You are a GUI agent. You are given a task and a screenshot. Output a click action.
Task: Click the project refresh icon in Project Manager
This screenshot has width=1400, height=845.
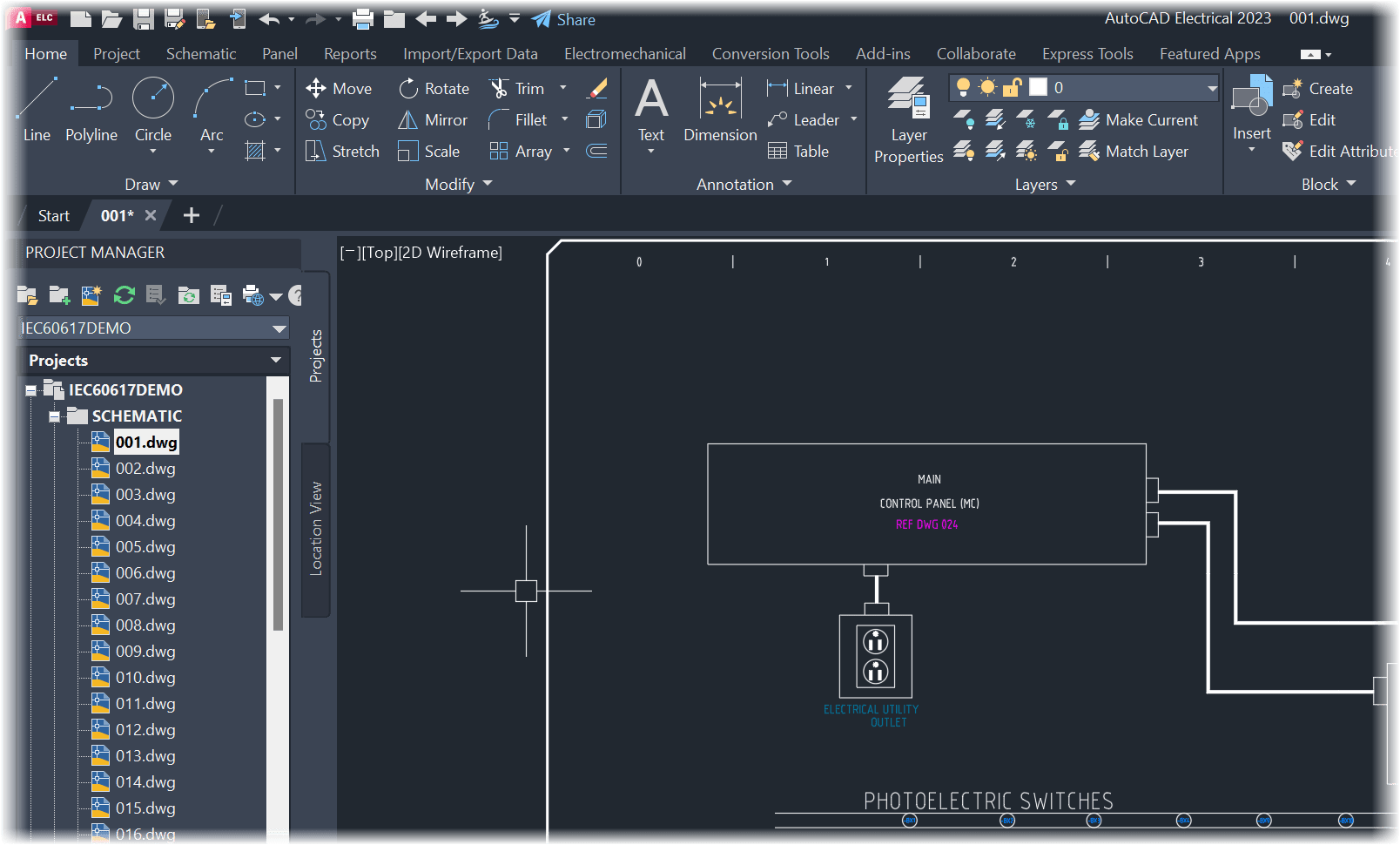124,294
